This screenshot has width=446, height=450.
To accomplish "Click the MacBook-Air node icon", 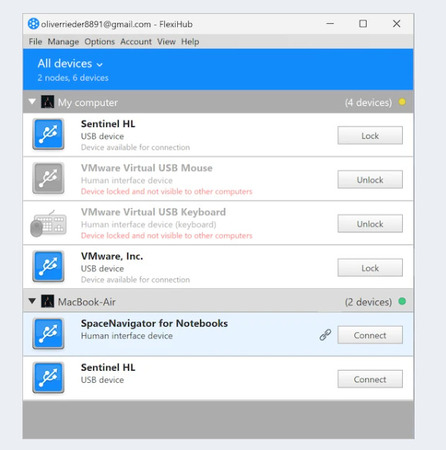I will click(47, 301).
